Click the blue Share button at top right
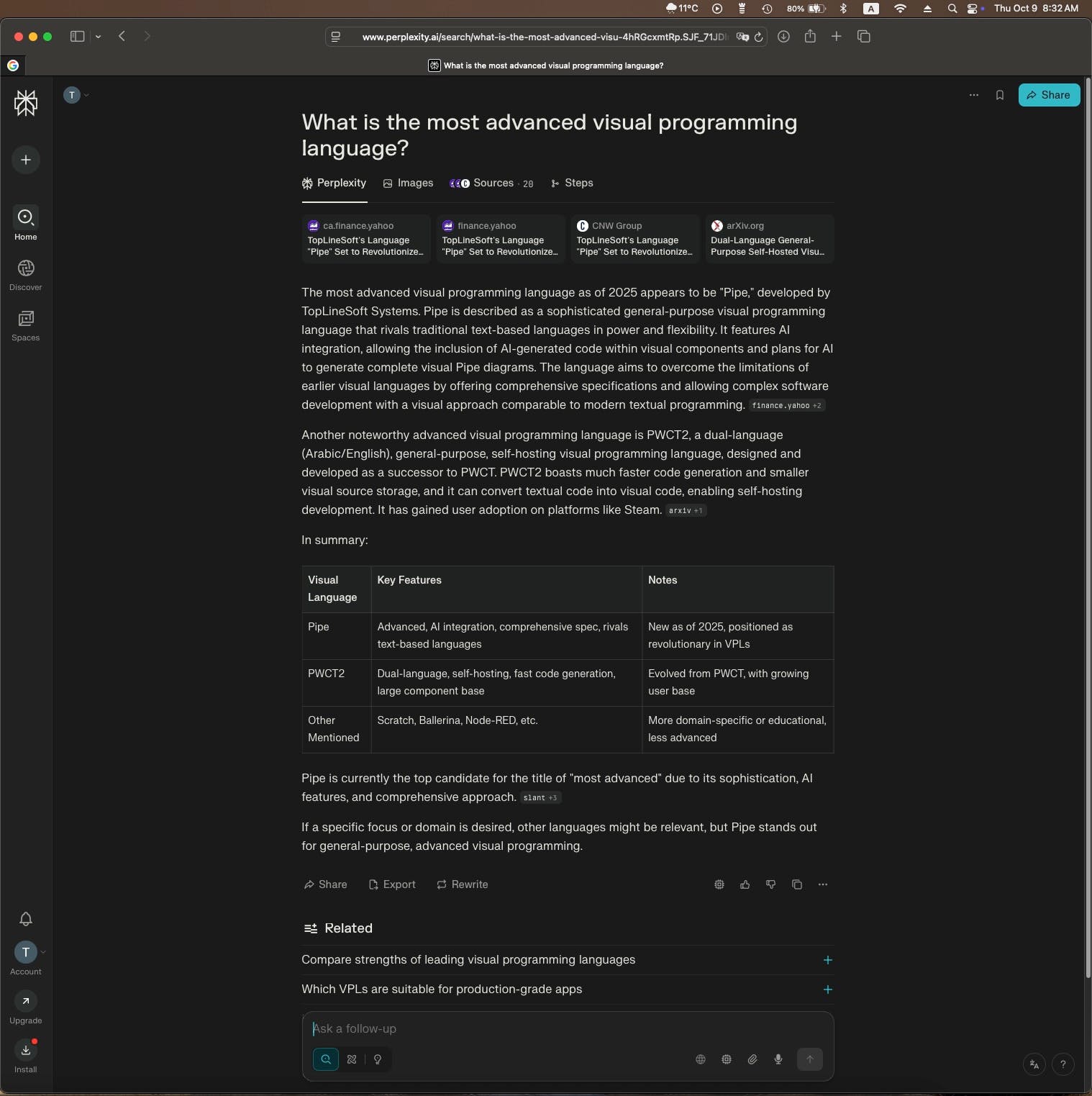This screenshot has height=1096, width=1092. (x=1049, y=95)
